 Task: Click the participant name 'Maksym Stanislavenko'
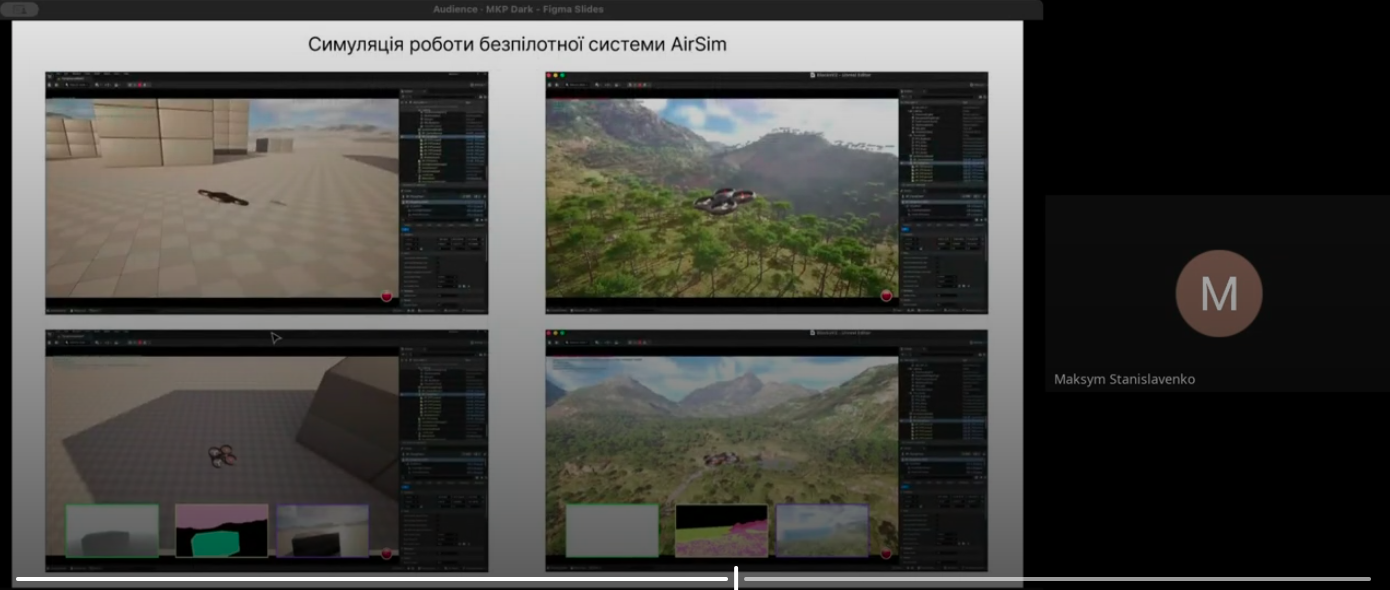[1124, 379]
